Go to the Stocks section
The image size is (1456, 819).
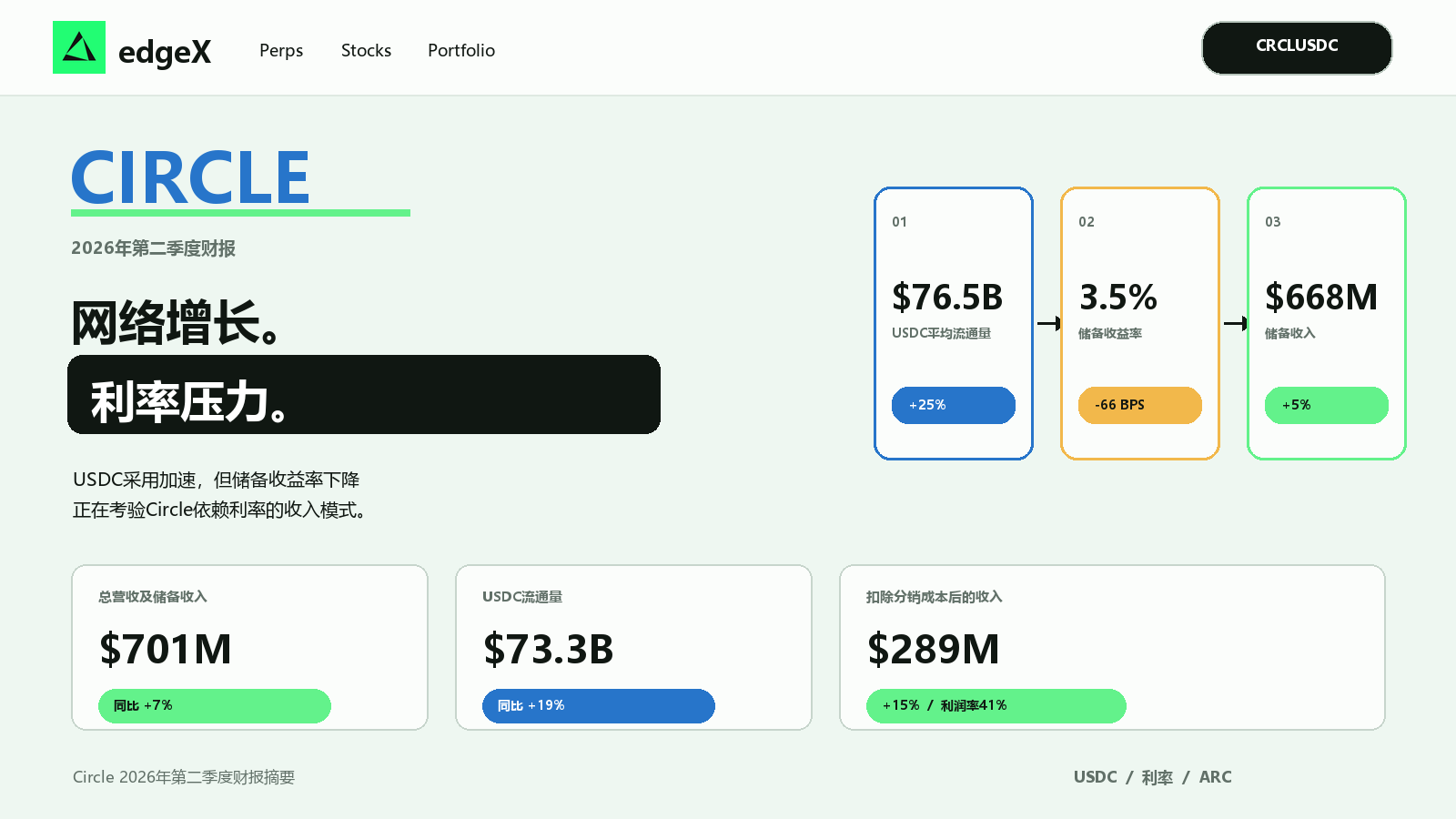coord(366,50)
